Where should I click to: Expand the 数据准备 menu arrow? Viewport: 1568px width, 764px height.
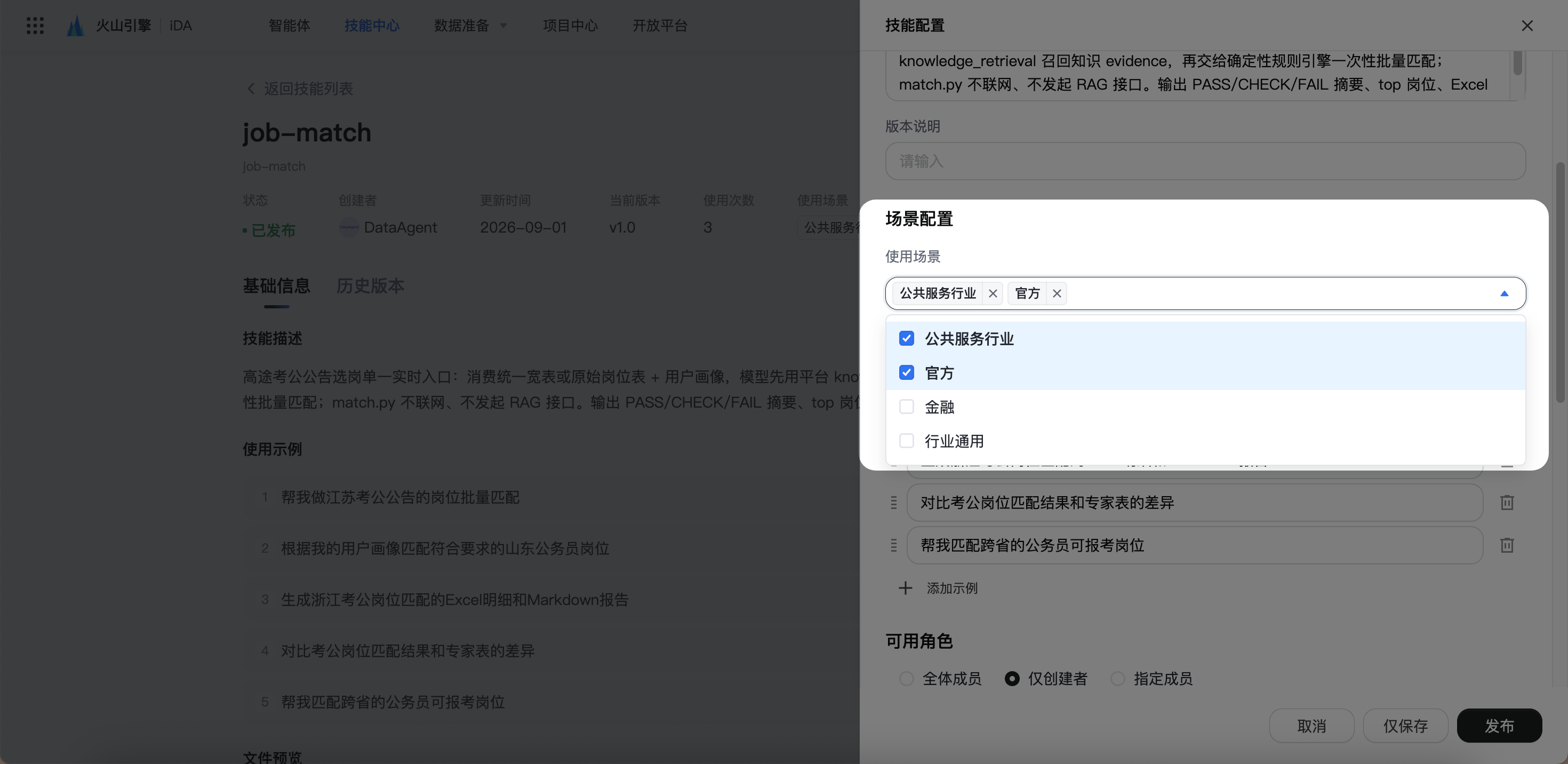(x=503, y=26)
